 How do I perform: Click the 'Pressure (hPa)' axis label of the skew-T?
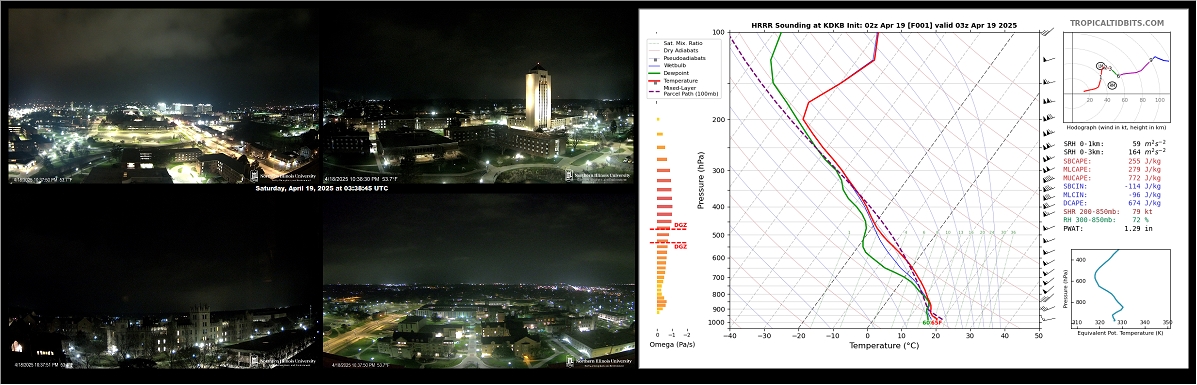tap(701, 180)
